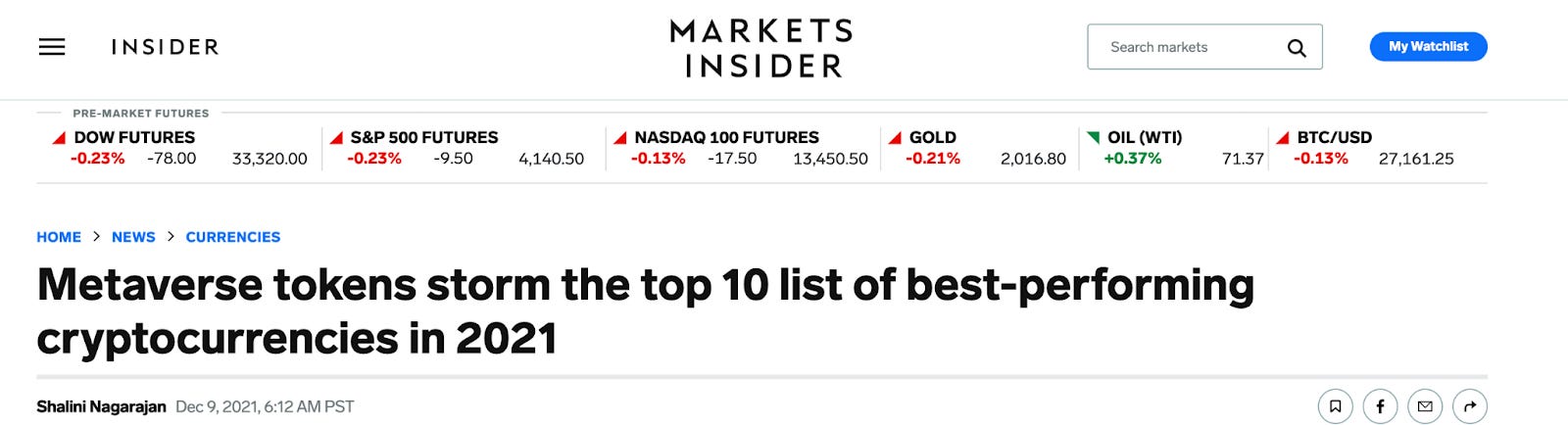The image size is (1568, 425).
Task: Go to HOME breadcrumb link
Action: (x=59, y=237)
